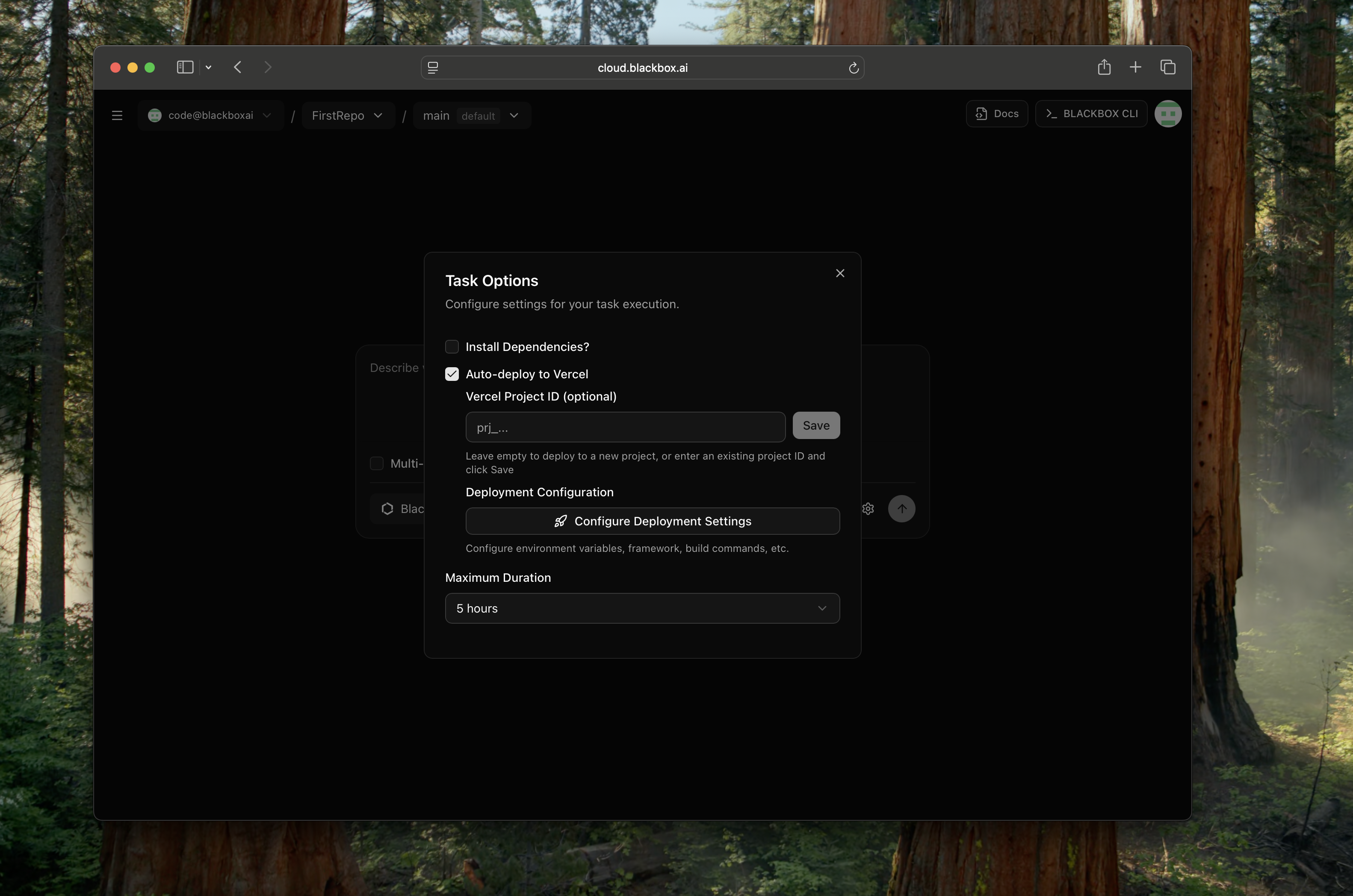Click the user avatar icon
This screenshot has height=896, width=1353.
pos(1167,114)
